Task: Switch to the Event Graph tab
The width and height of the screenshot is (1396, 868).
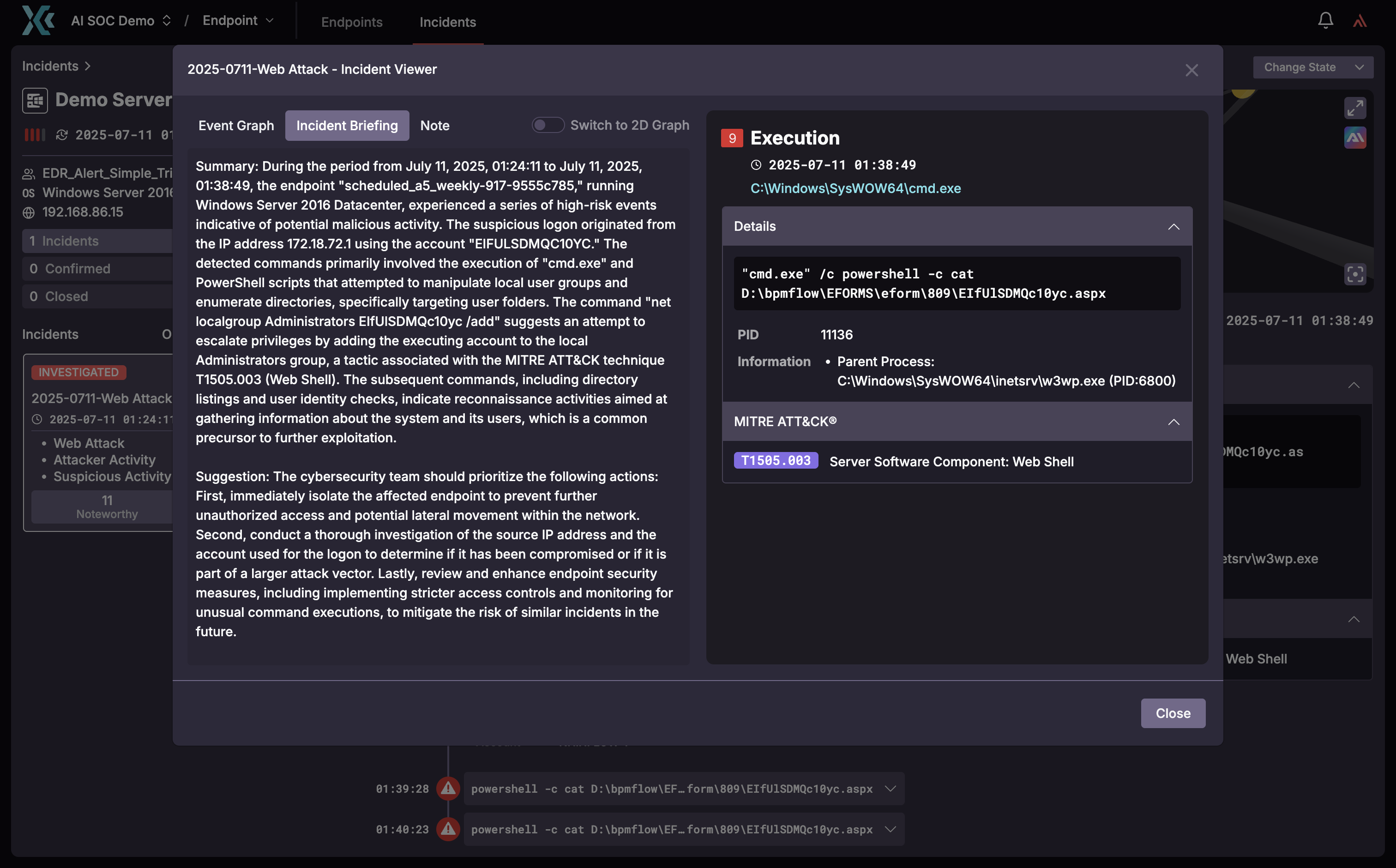Action: pyautogui.click(x=236, y=125)
